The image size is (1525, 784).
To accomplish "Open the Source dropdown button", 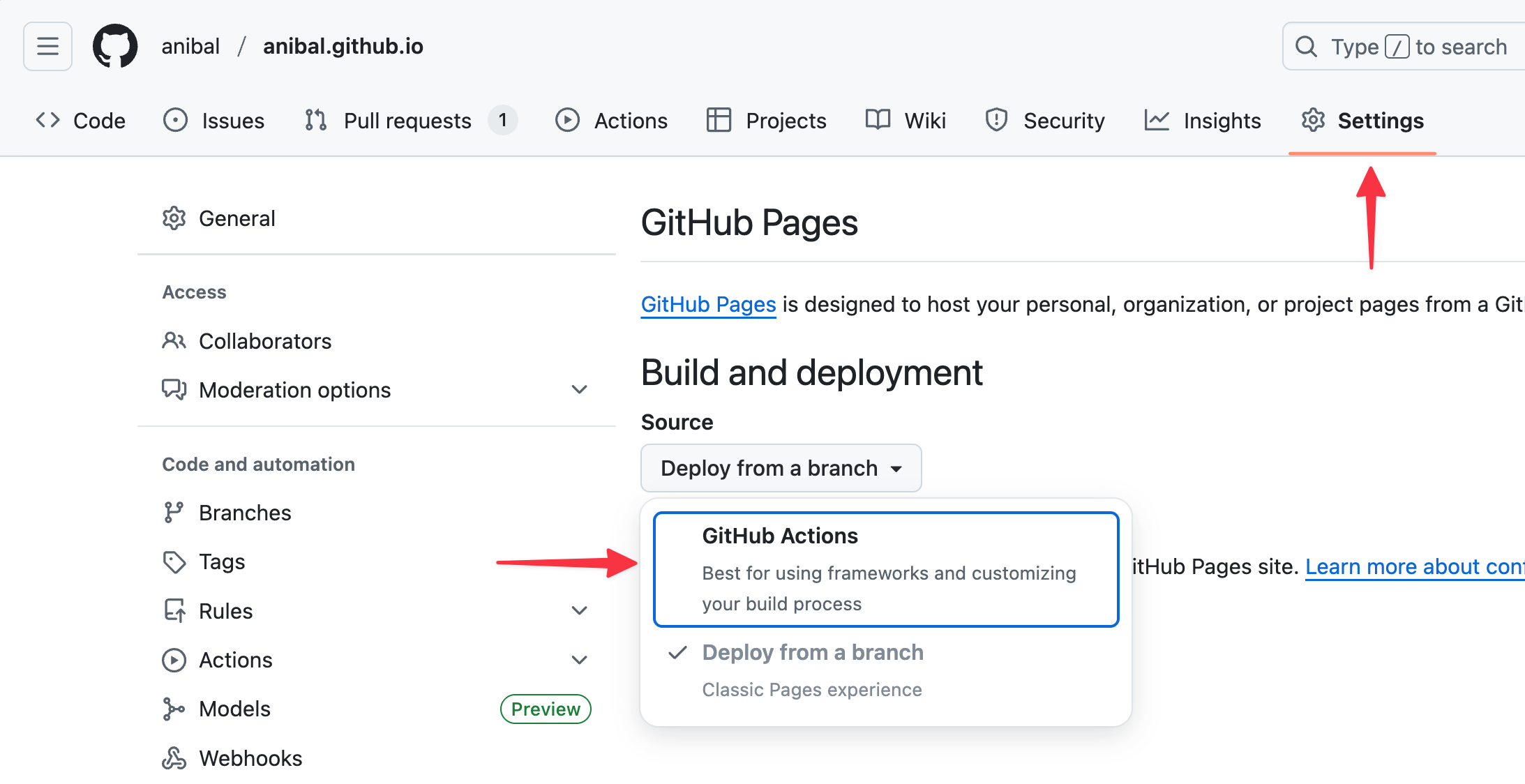I will pos(781,468).
